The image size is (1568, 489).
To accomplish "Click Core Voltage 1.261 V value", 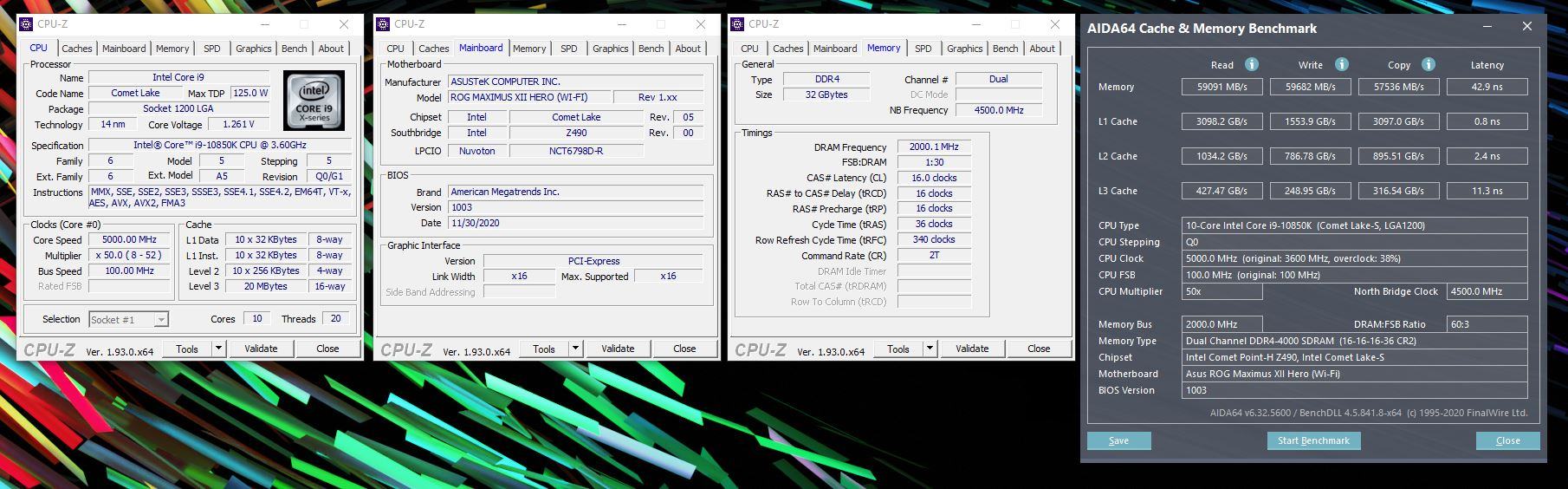I will [239, 124].
